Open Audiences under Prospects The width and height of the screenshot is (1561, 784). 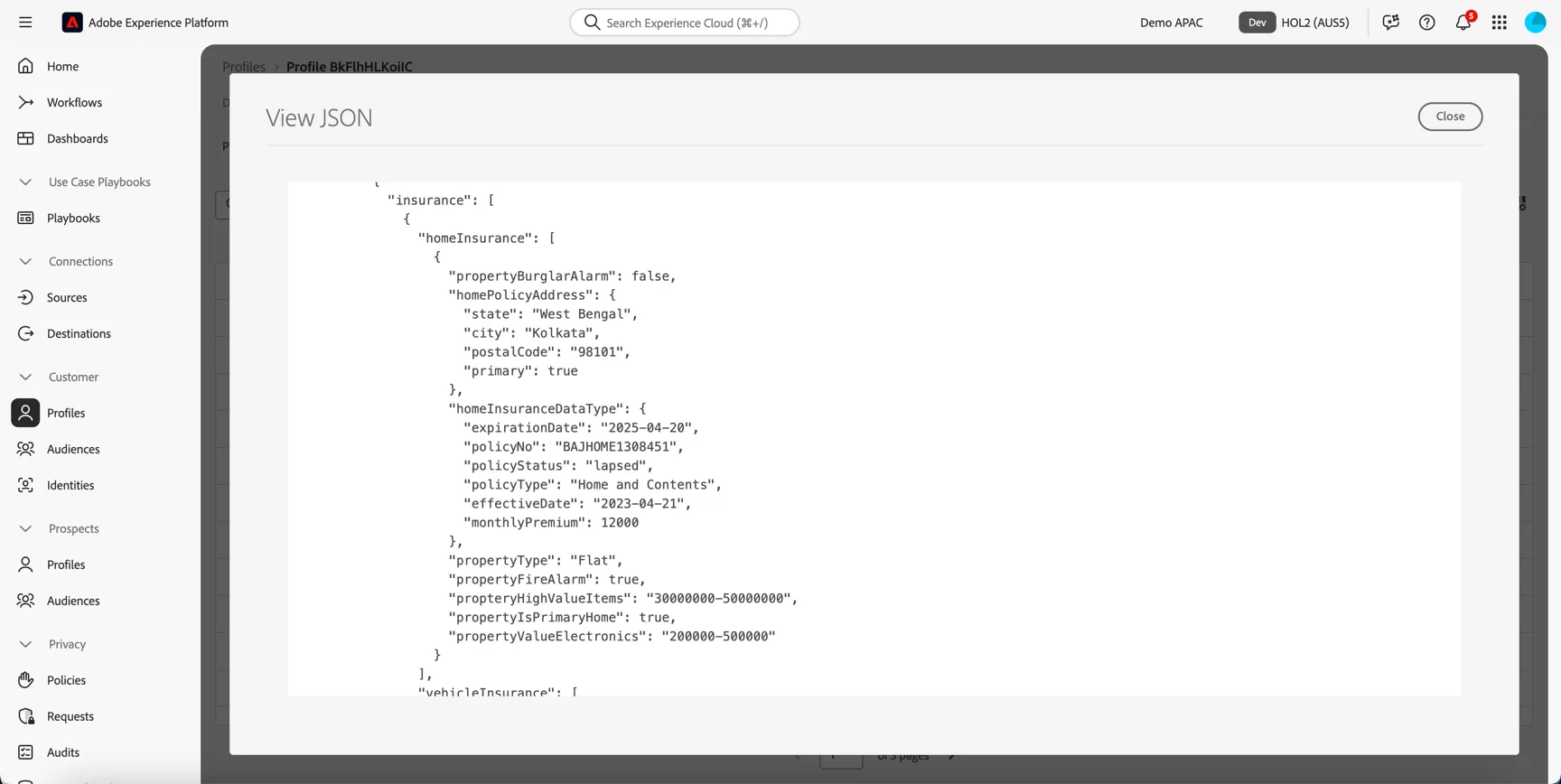[x=73, y=601]
